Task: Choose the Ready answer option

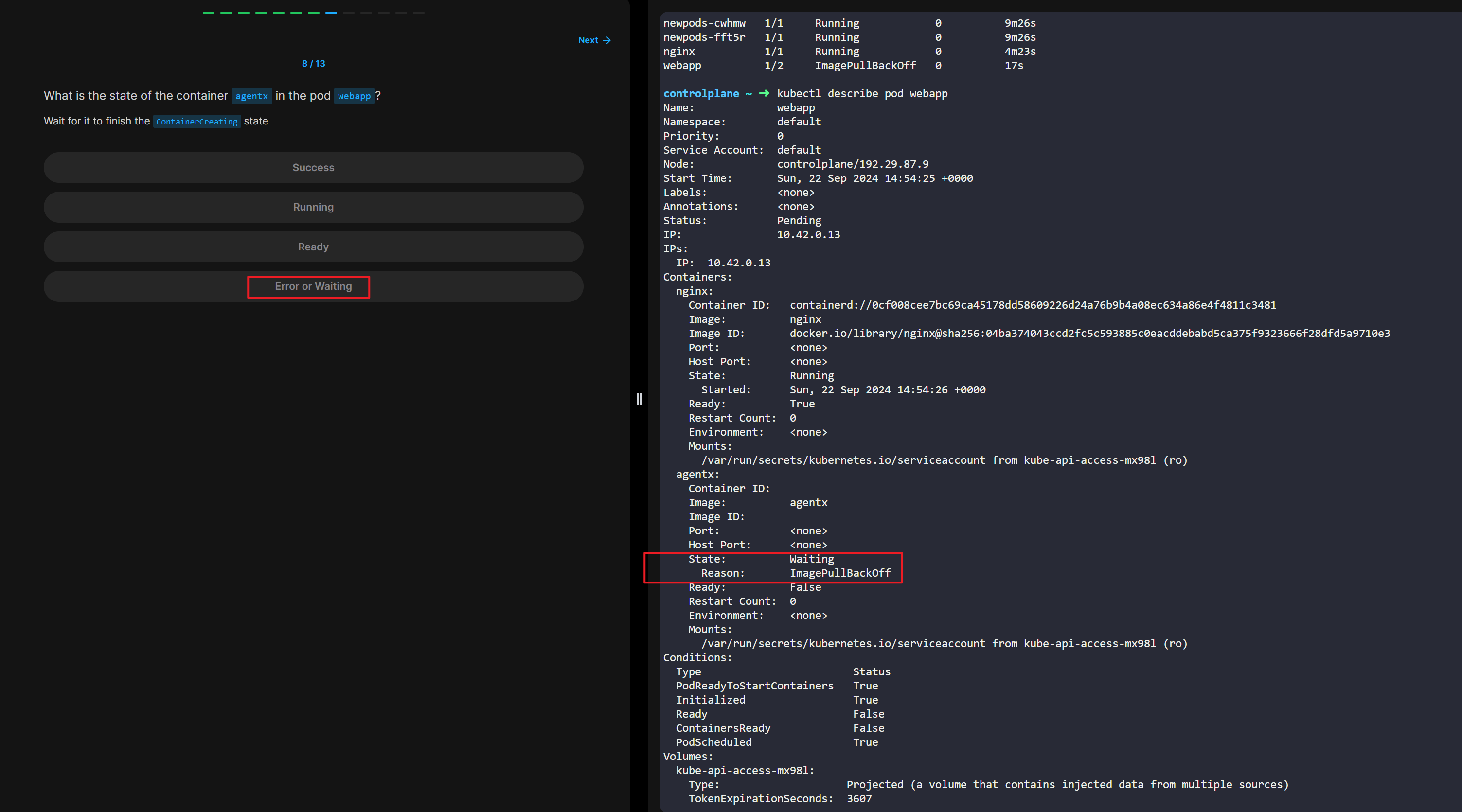Action: 313,247
